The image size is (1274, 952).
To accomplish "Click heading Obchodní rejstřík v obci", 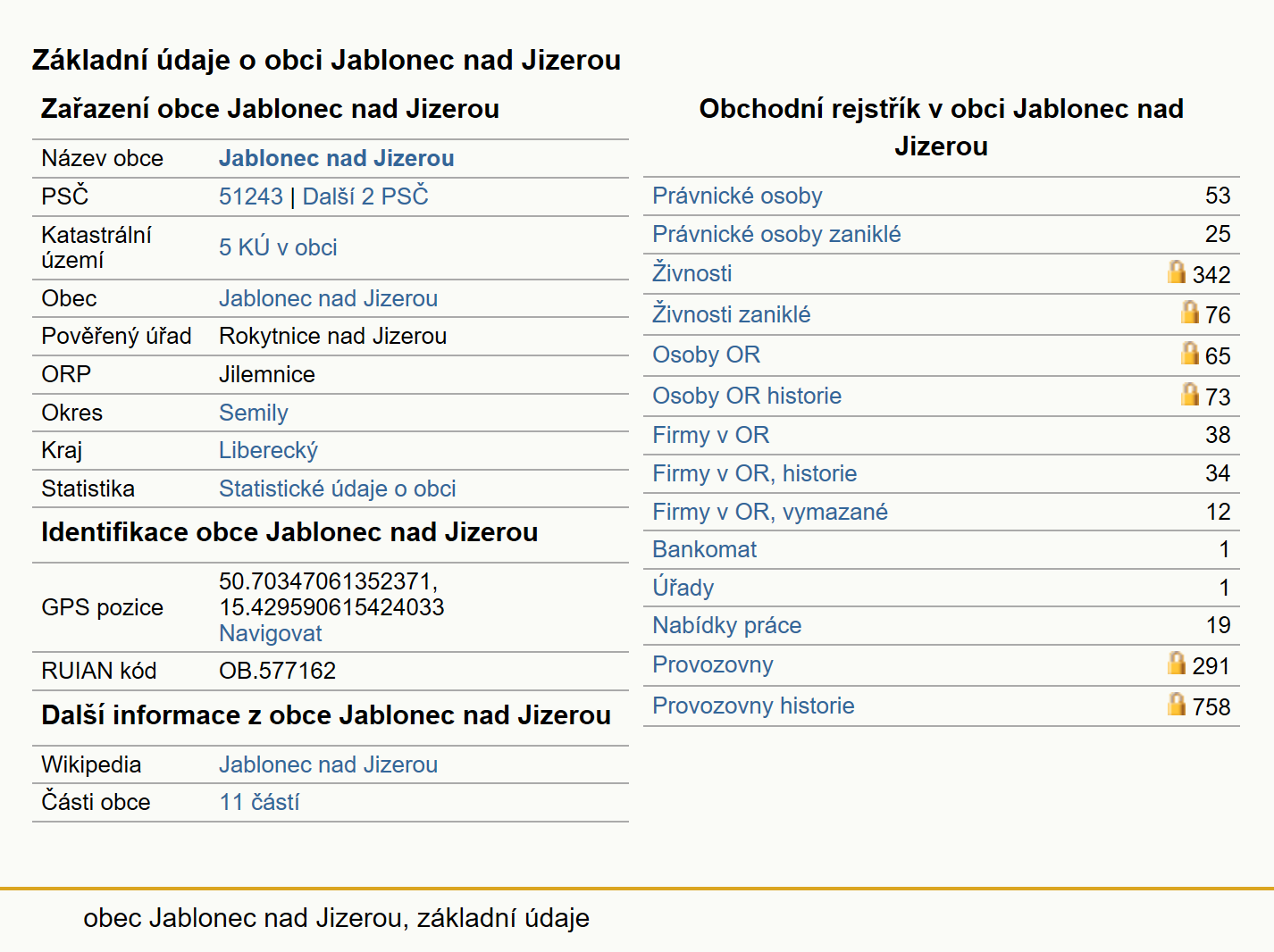I will coord(942,127).
